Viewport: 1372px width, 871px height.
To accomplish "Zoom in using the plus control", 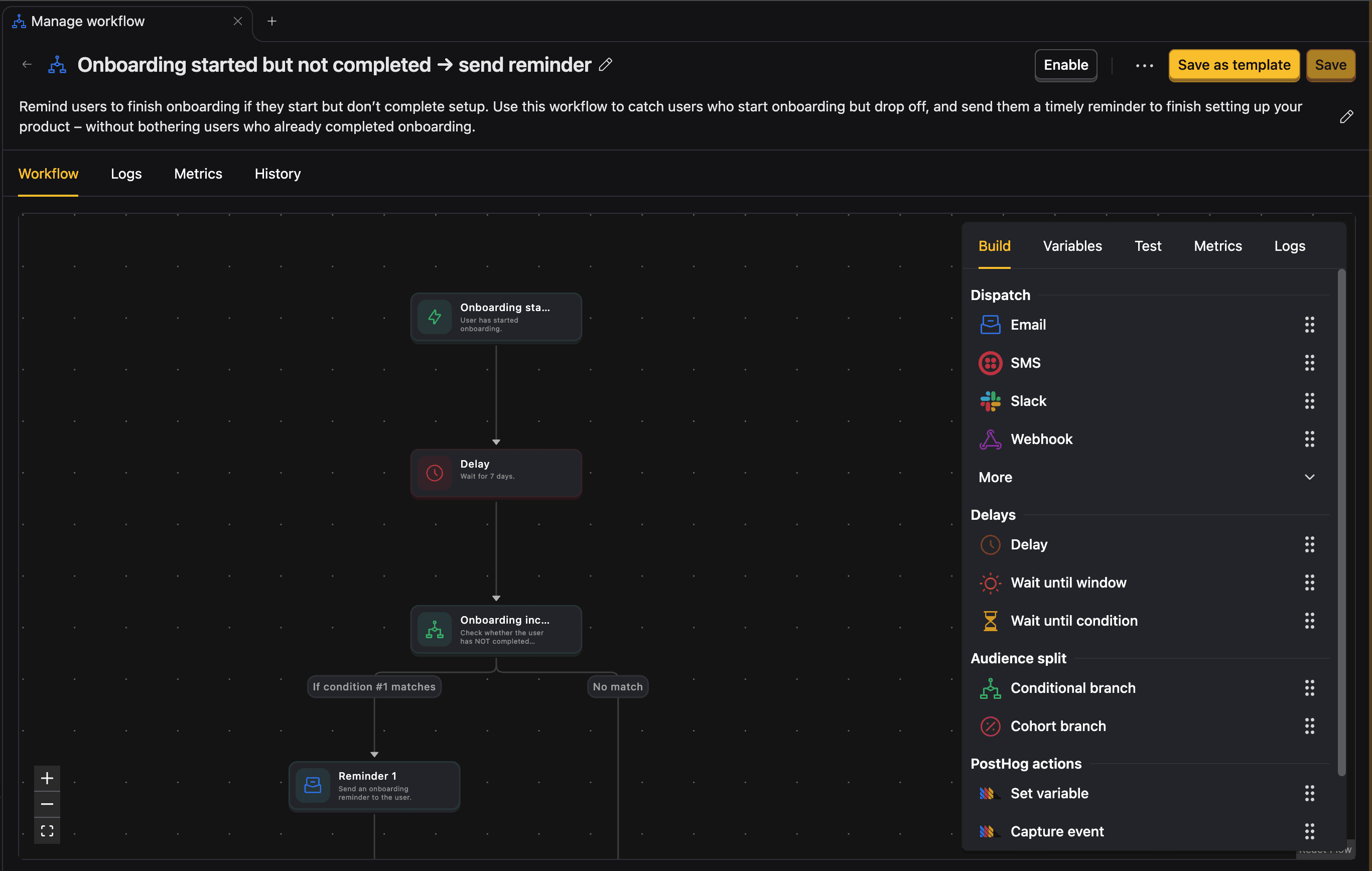I will [47, 777].
